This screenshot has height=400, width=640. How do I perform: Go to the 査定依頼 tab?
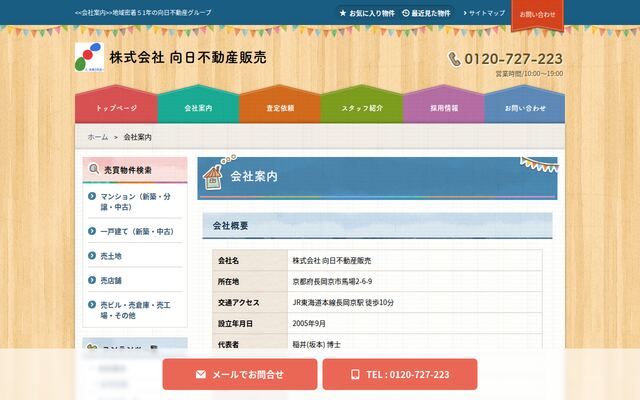click(x=280, y=104)
